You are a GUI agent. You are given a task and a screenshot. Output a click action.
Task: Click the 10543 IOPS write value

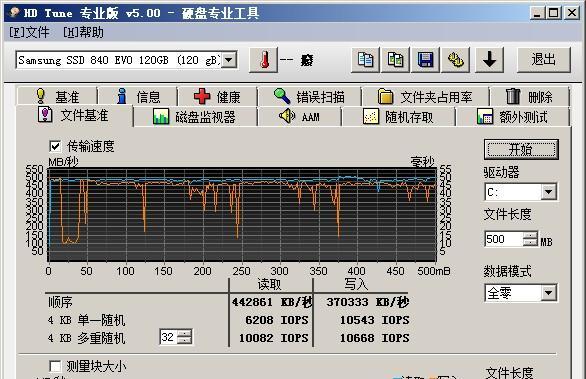pyautogui.click(x=374, y=320)
